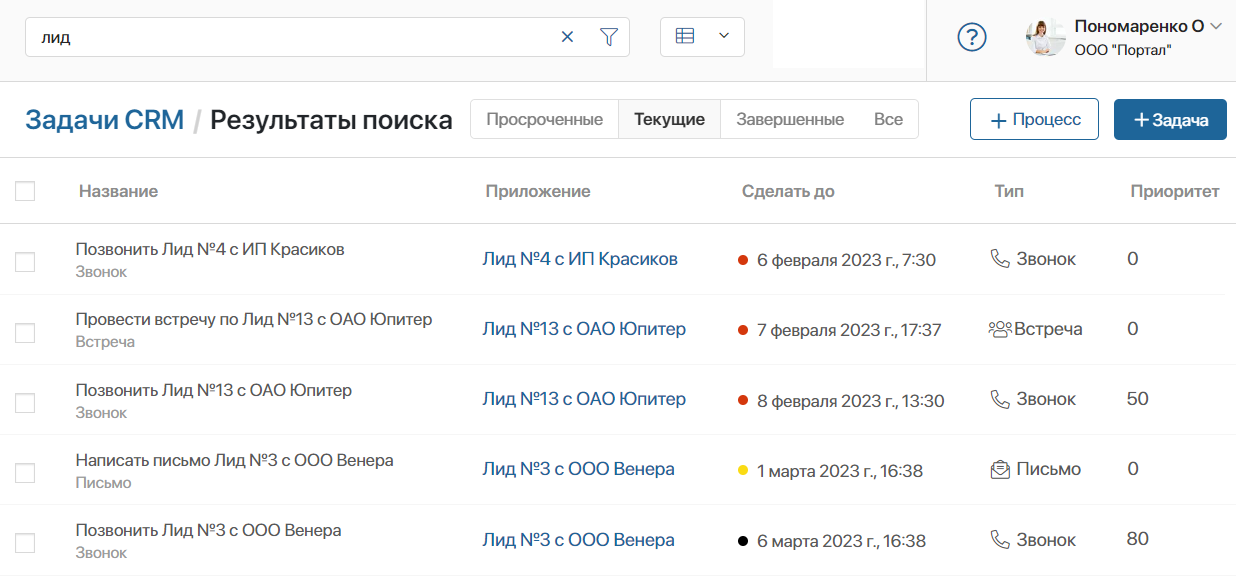Open Лид №13 link in 8 февраля row
1236x576 pixels.
(x=584, y=399)
